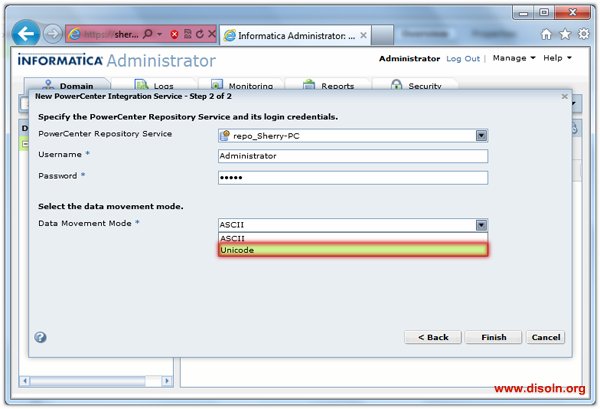Click the < Back button
This screenshot has width=600, height=409.
click(433, 337)
